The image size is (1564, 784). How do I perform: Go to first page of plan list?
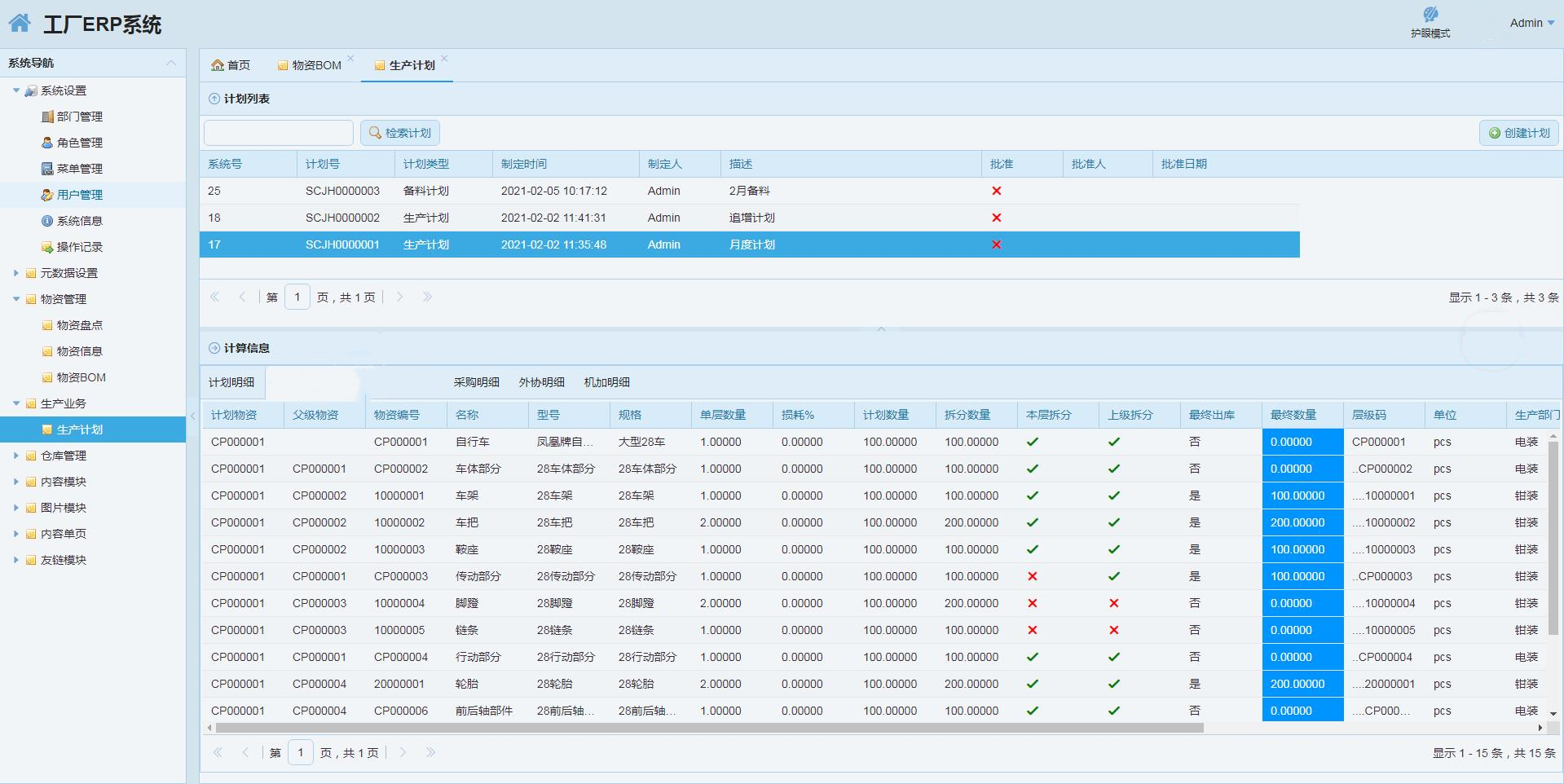(214, 297)
